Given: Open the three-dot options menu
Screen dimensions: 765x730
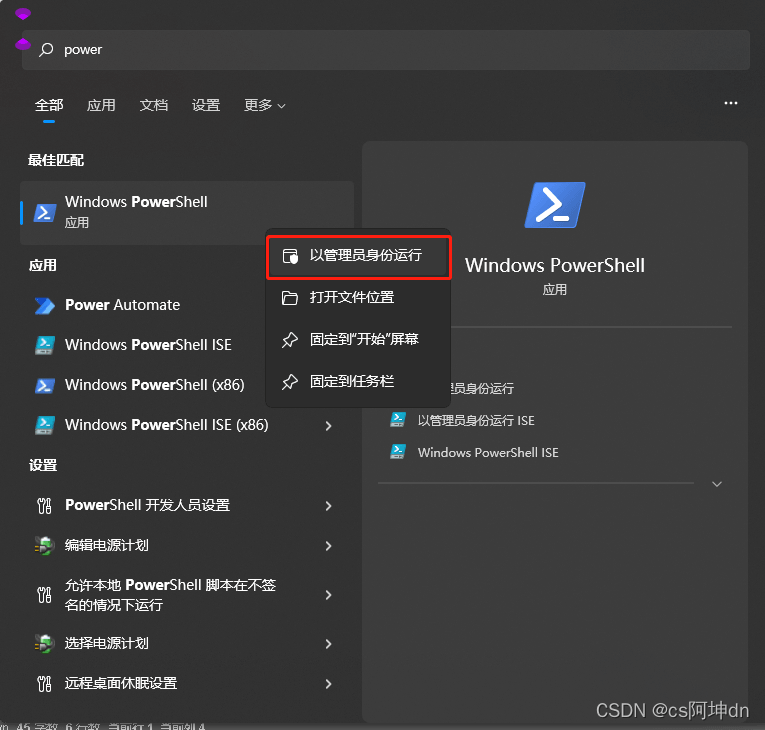Looking at the screenshot, I should (730, 103).
